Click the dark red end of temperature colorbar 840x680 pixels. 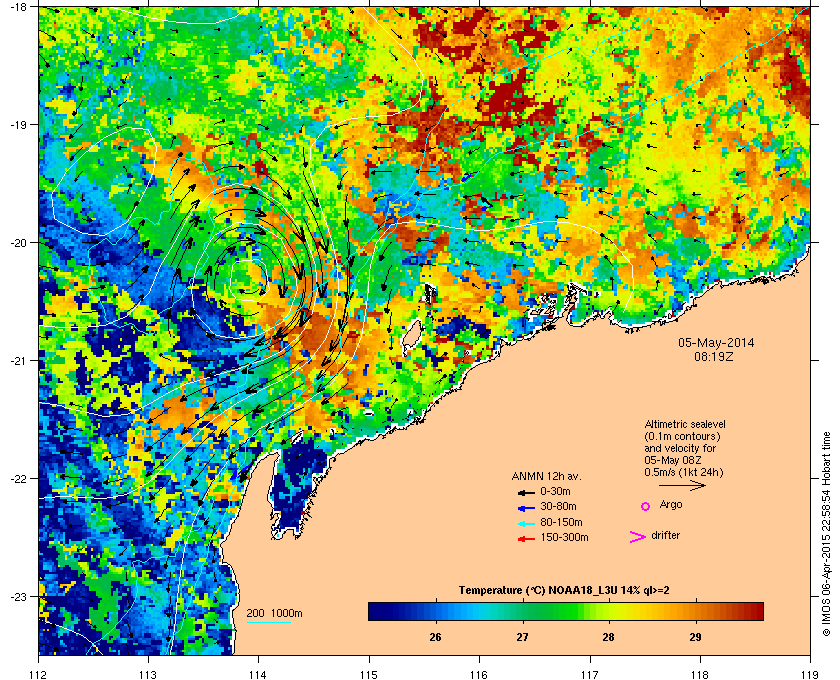(x=756, y=611)
